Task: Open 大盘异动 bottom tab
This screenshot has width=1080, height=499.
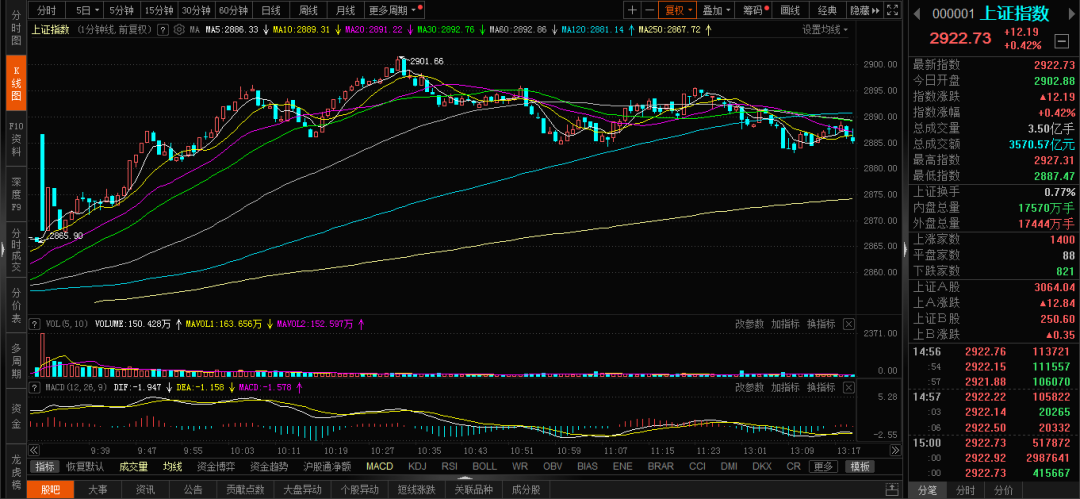Action: (x=301, y=490)
